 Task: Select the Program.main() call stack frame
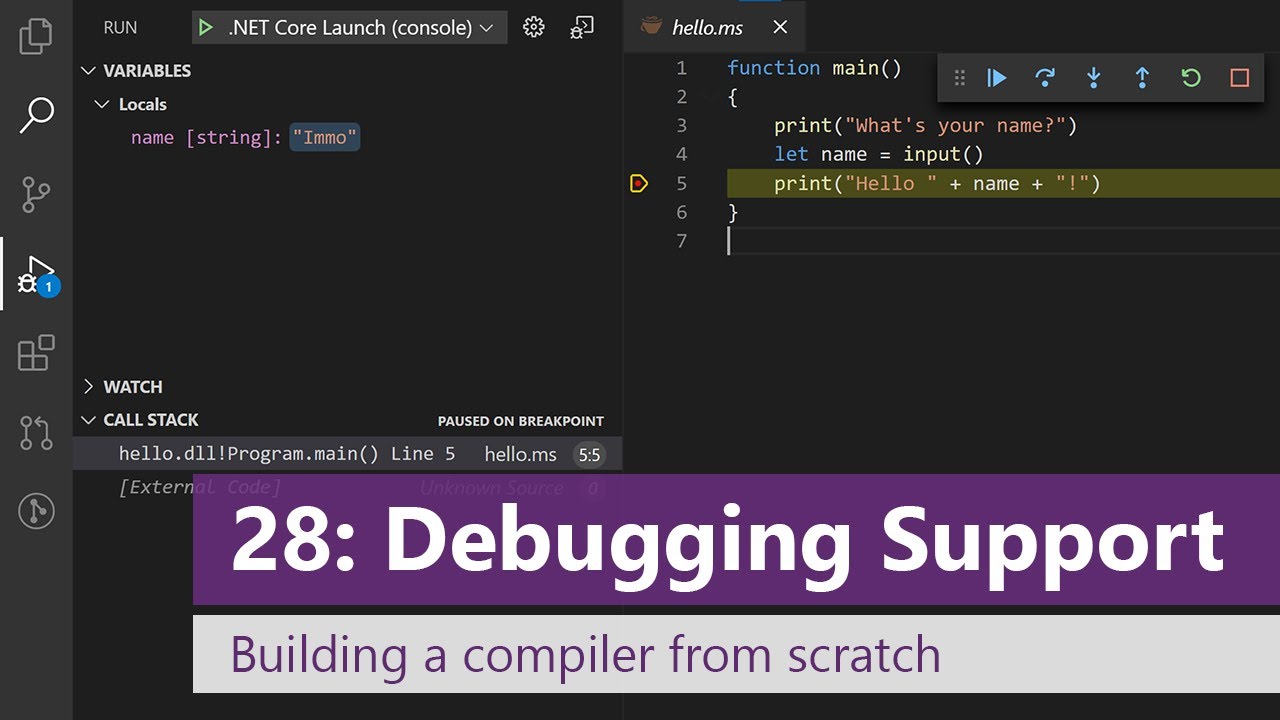(x=348, y=454)
